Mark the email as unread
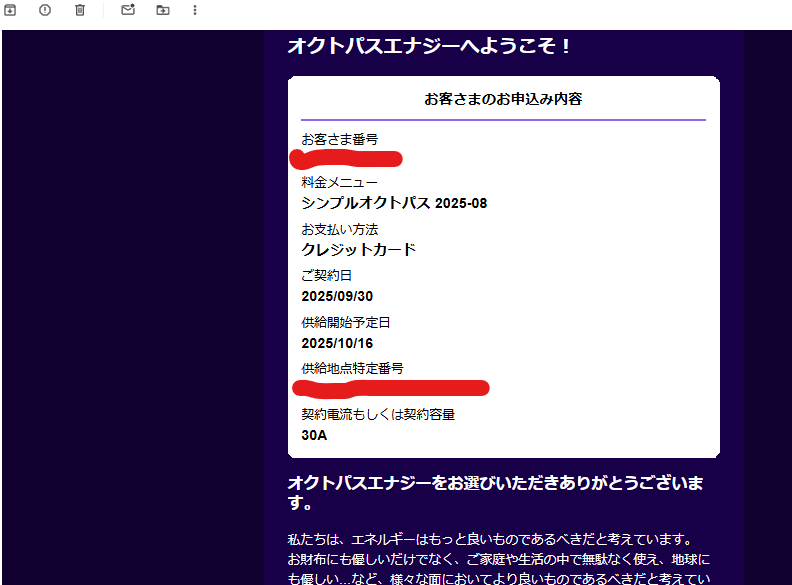Viewport: 792px width, 585px height. pos(127,10)
